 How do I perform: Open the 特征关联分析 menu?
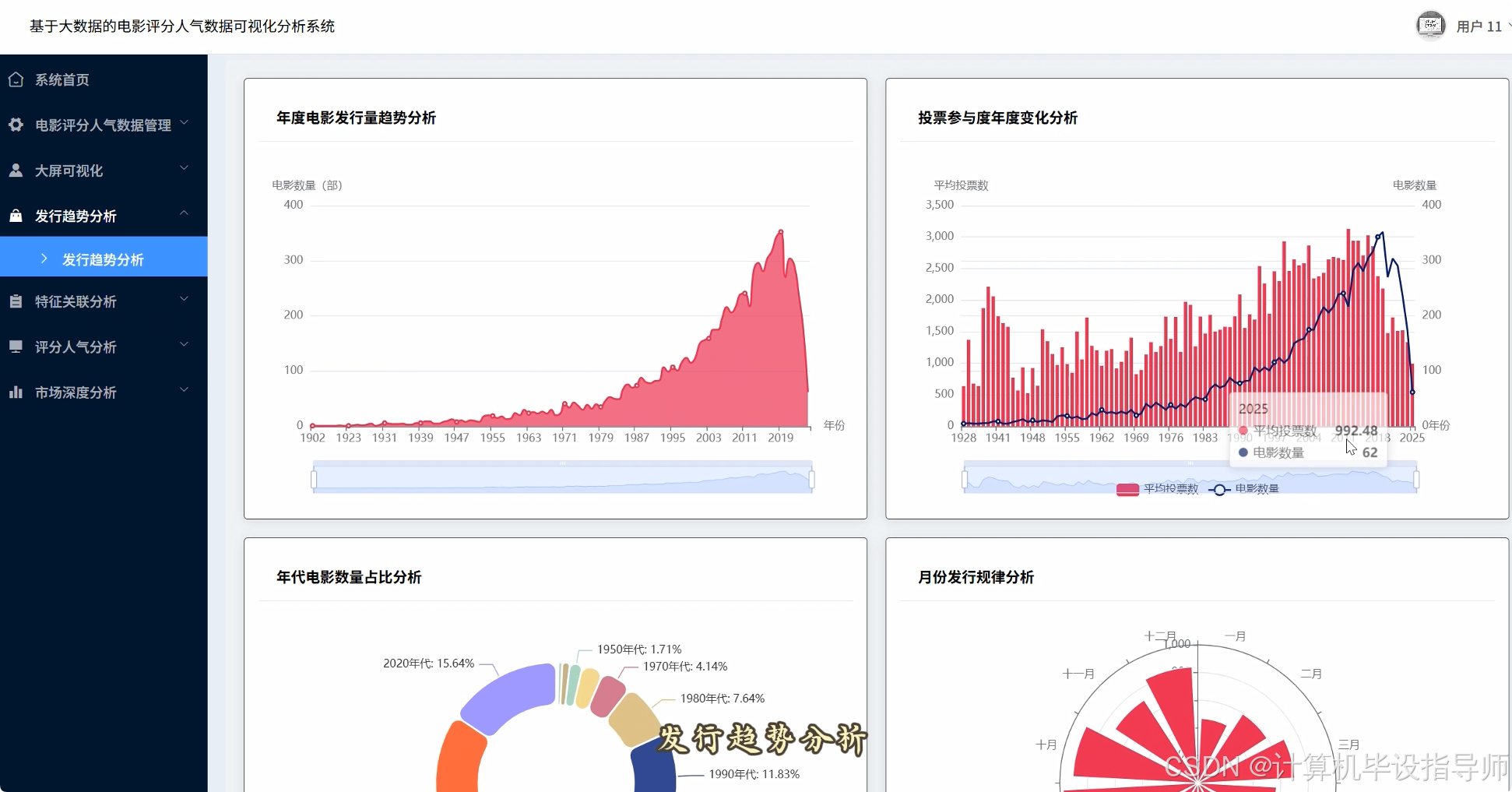point(104,301)
